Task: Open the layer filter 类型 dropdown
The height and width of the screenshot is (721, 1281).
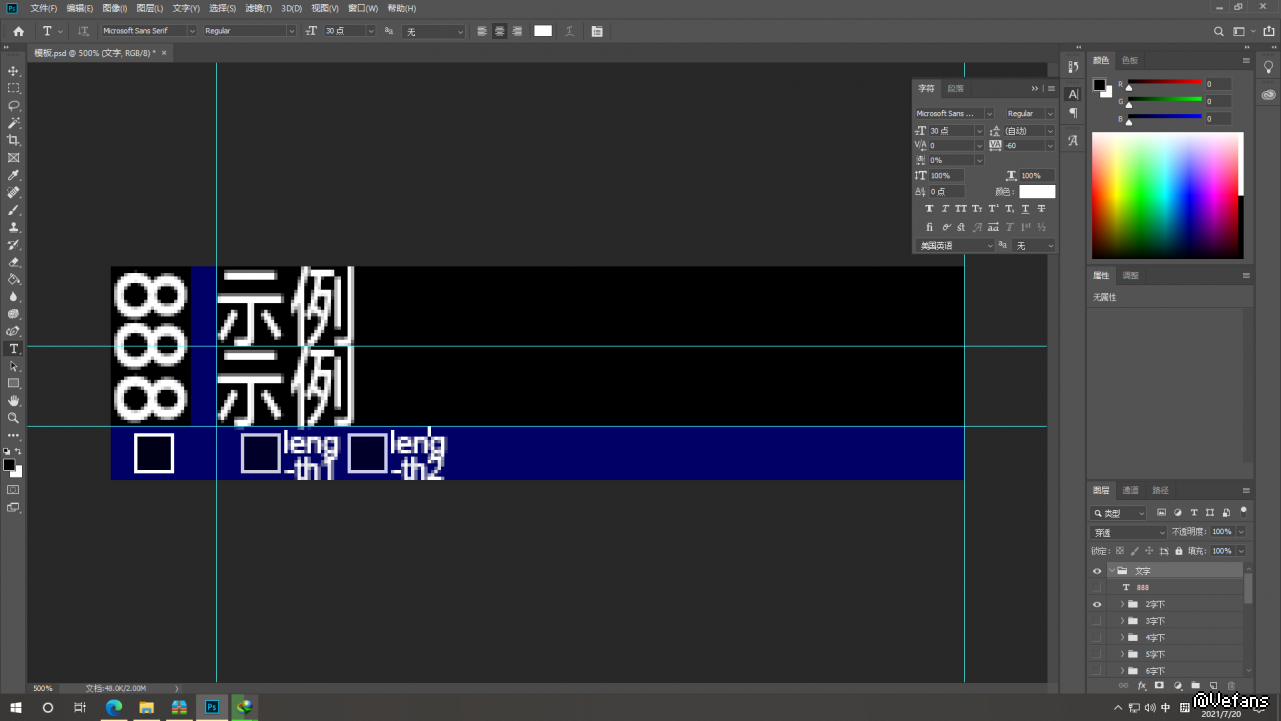Action: [x=1119, y=513]
